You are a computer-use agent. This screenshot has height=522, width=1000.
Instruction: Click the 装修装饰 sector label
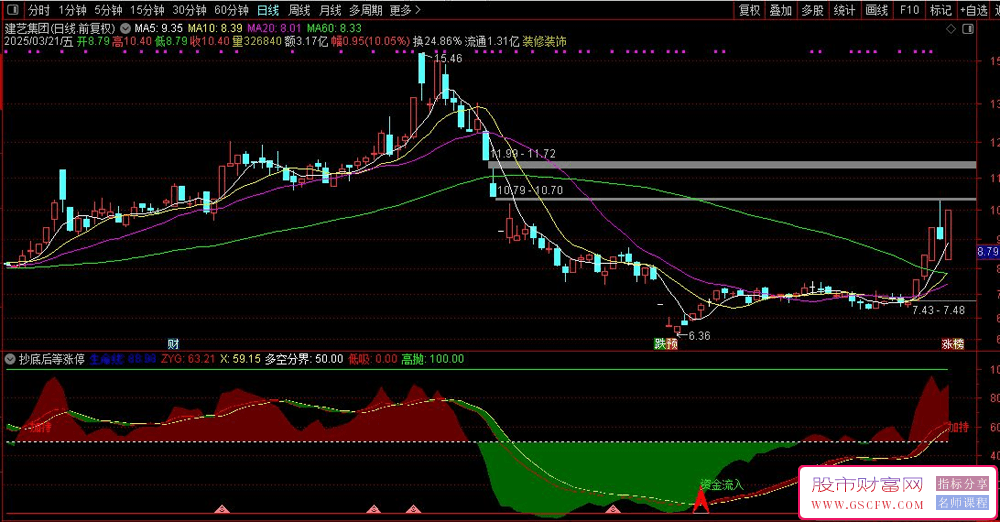(545, 41)
